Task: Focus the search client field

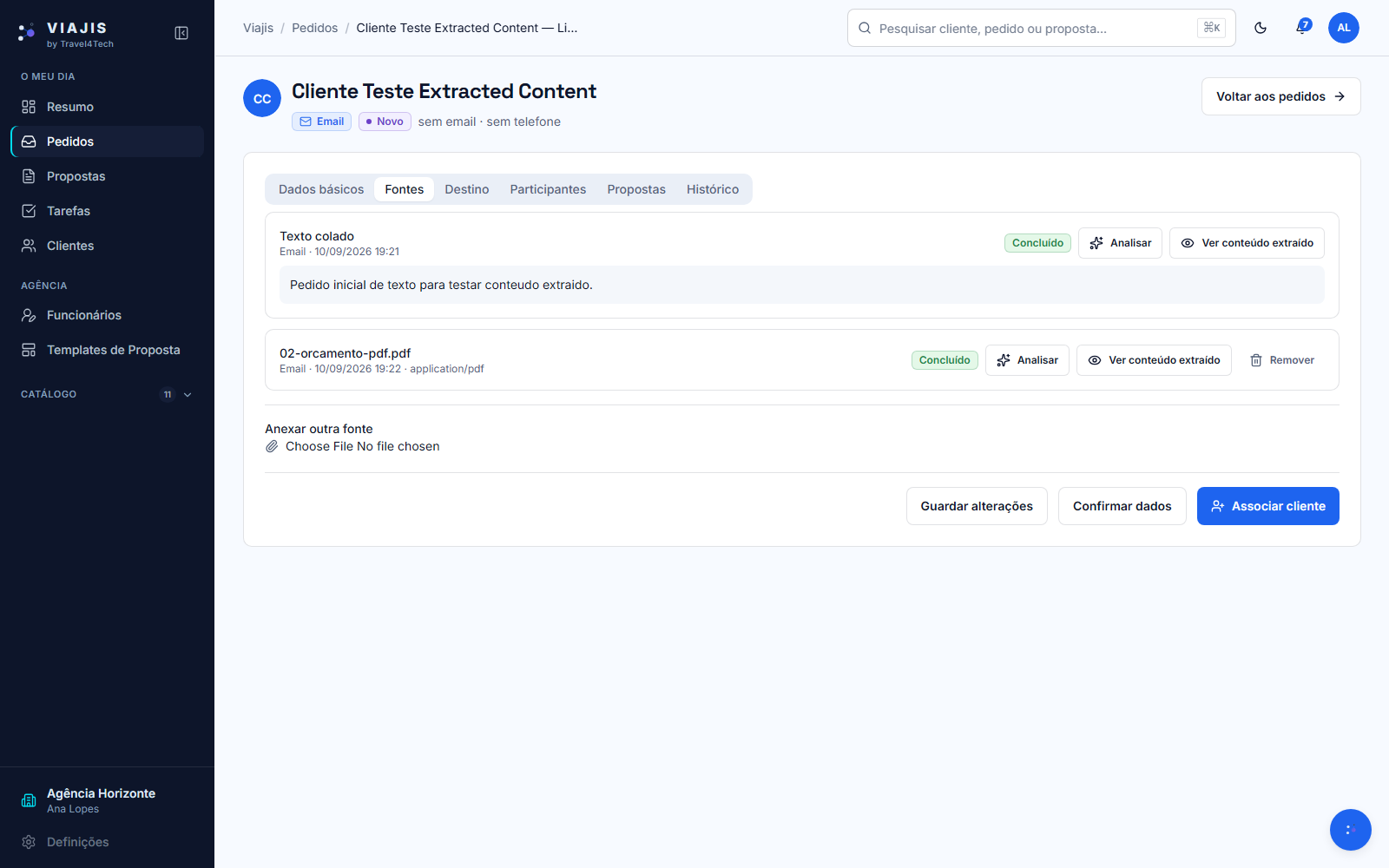Action: coord(1041,28)
